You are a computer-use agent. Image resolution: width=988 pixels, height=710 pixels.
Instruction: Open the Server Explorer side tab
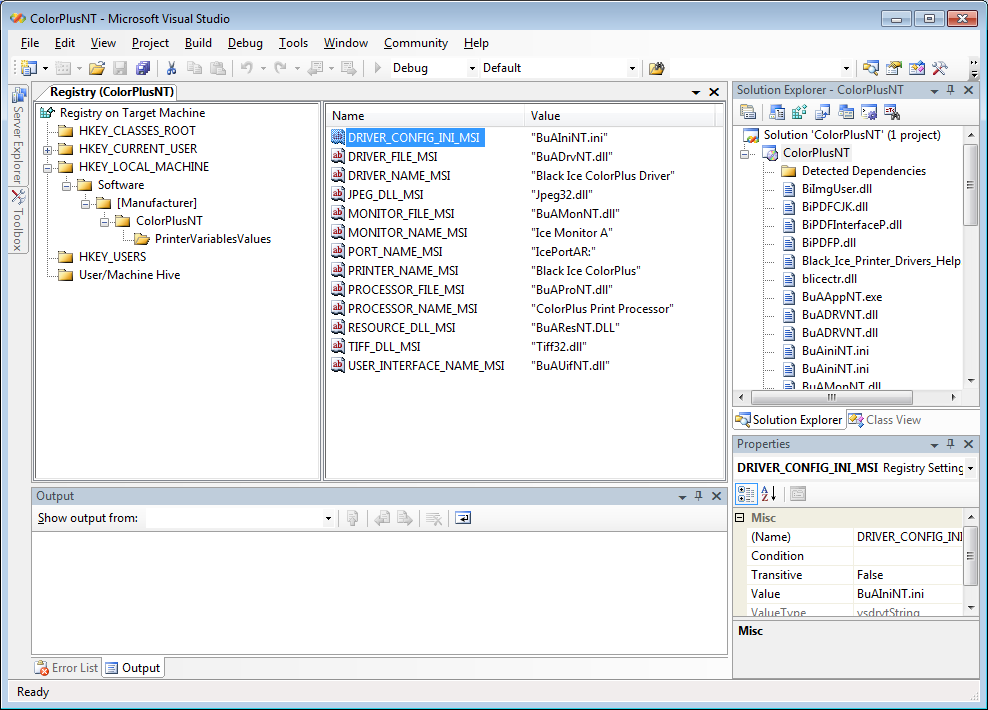coord(18,135)
